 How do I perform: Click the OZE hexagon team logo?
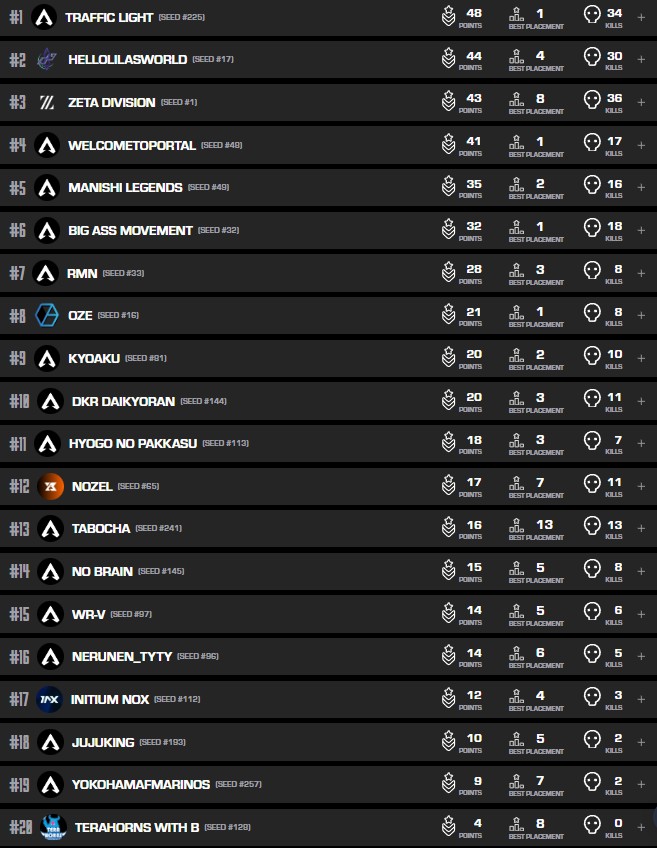tap(47, 315)
